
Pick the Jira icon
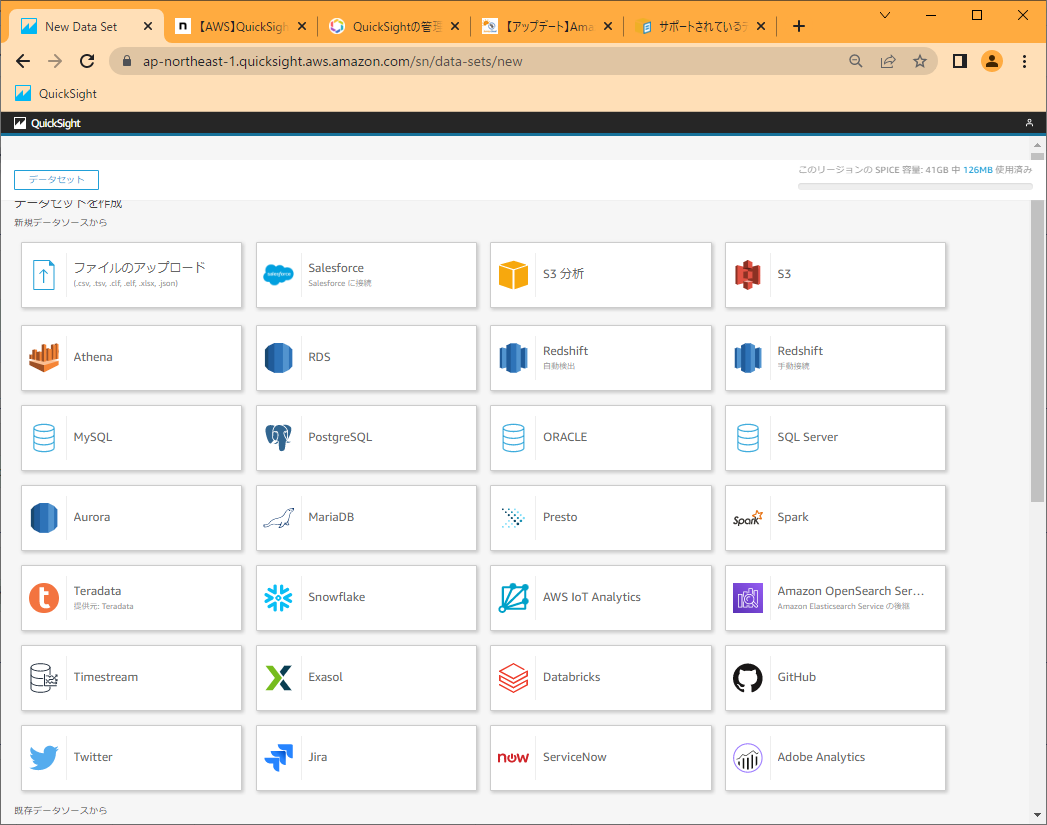278,758
